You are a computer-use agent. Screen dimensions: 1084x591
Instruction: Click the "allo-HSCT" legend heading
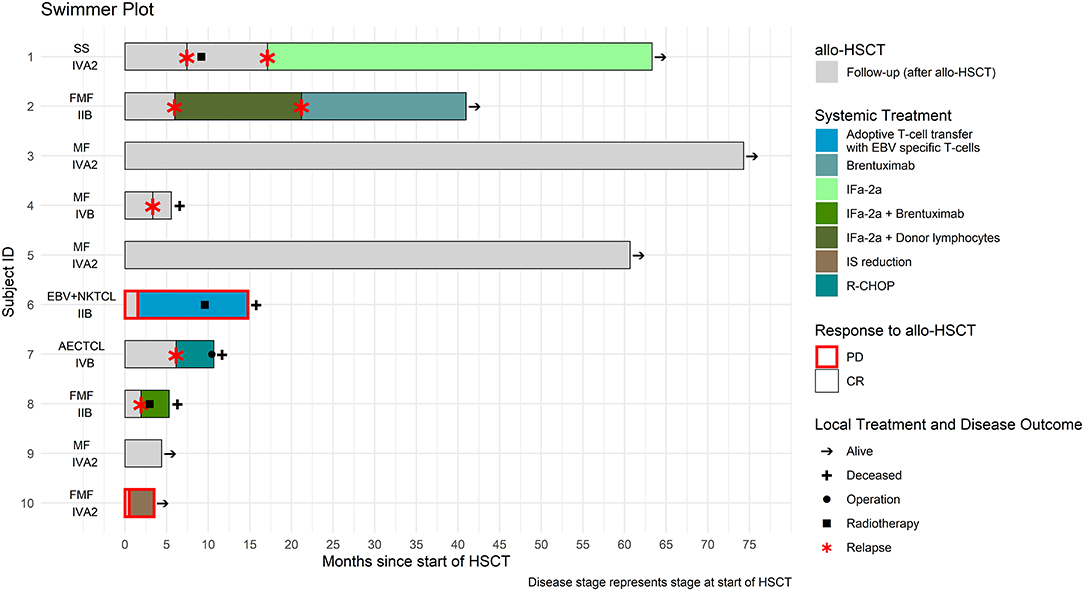[850, 50]
